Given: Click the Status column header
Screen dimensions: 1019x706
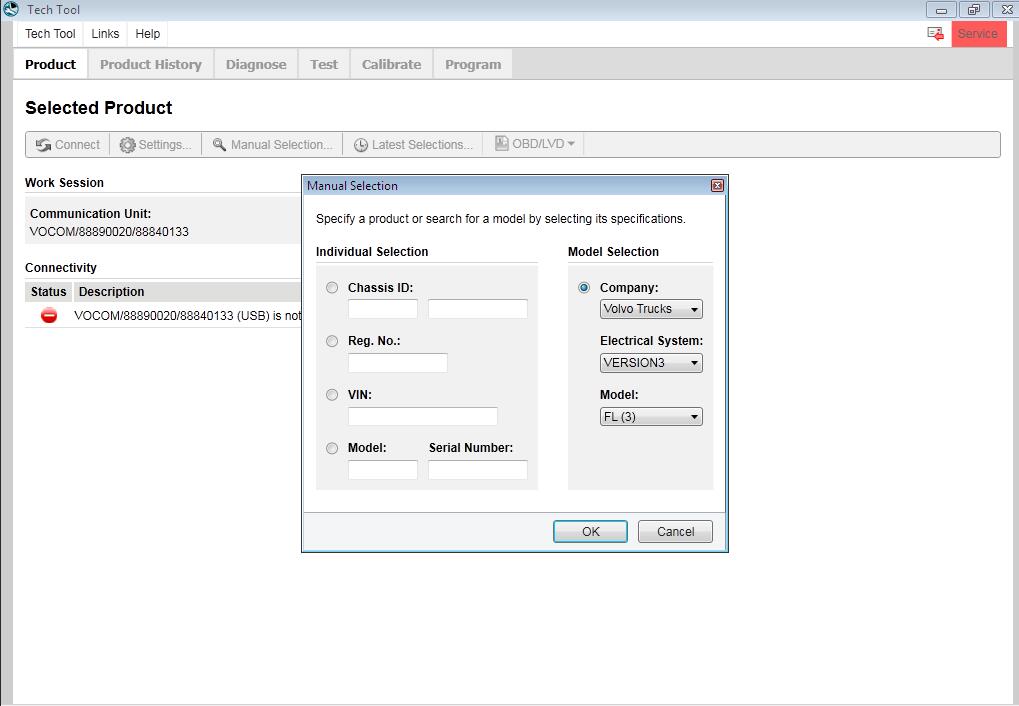Looking at the screenshot, I should coord(49,292).
